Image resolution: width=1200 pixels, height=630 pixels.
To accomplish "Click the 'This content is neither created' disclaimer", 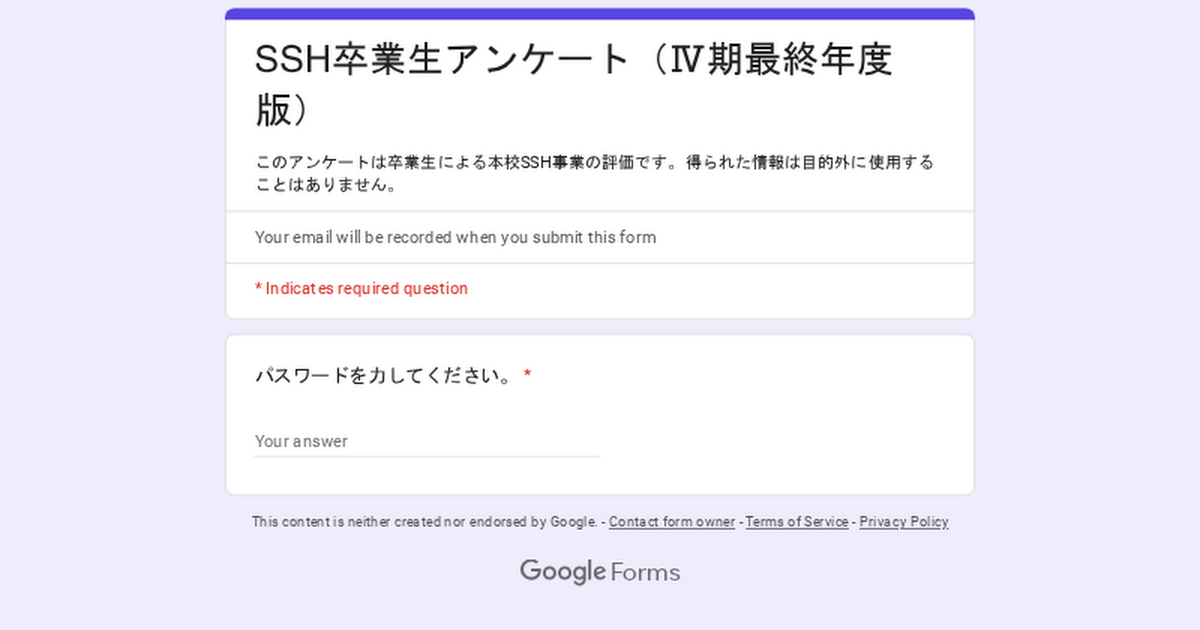I will tap(424, 522).
